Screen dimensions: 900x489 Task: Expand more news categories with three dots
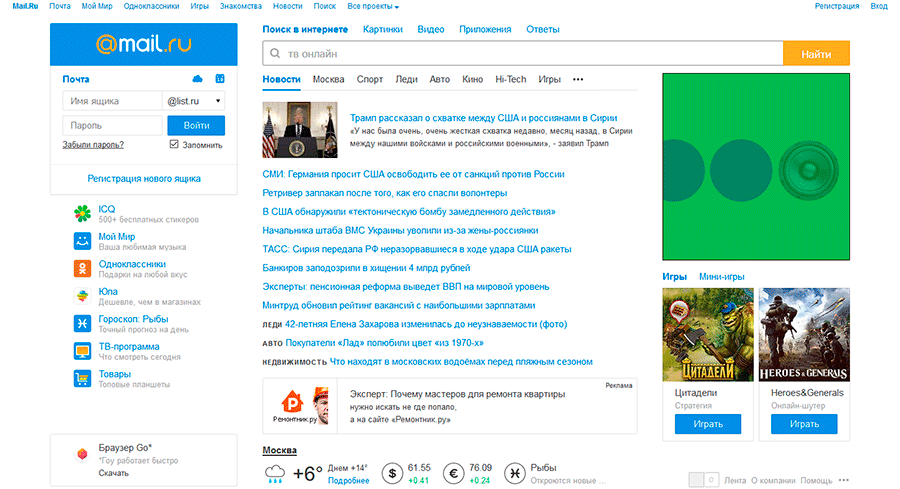(578, 79)
